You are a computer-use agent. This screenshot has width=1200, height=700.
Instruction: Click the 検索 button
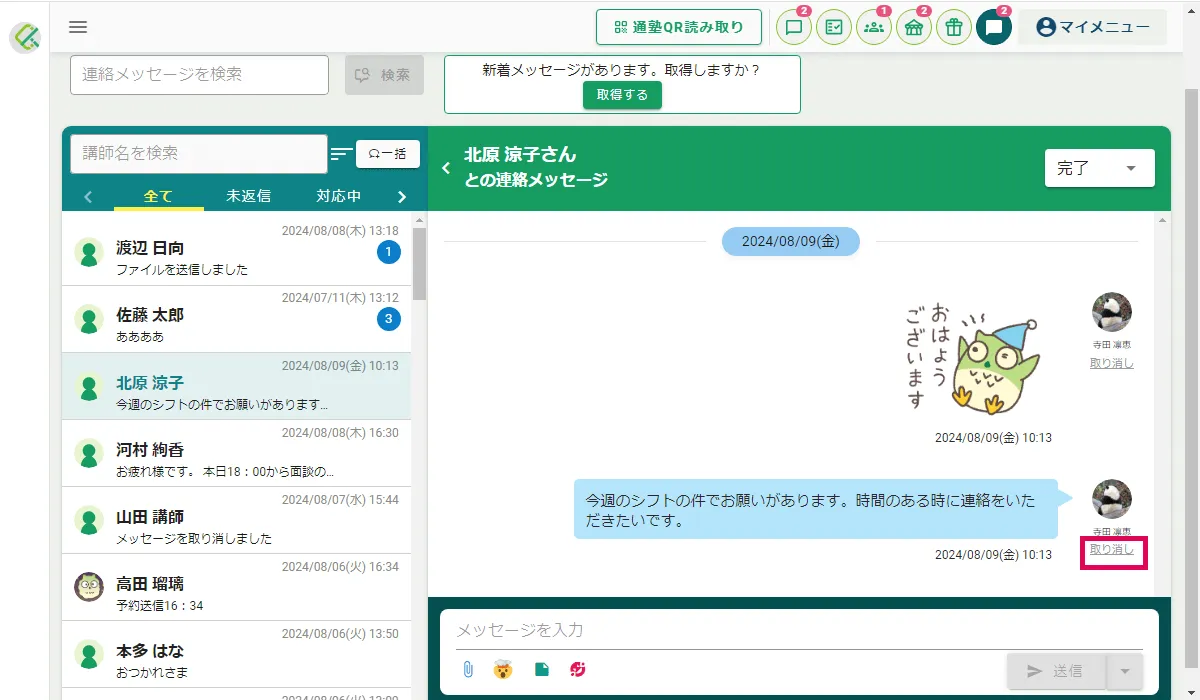point(384,75)
